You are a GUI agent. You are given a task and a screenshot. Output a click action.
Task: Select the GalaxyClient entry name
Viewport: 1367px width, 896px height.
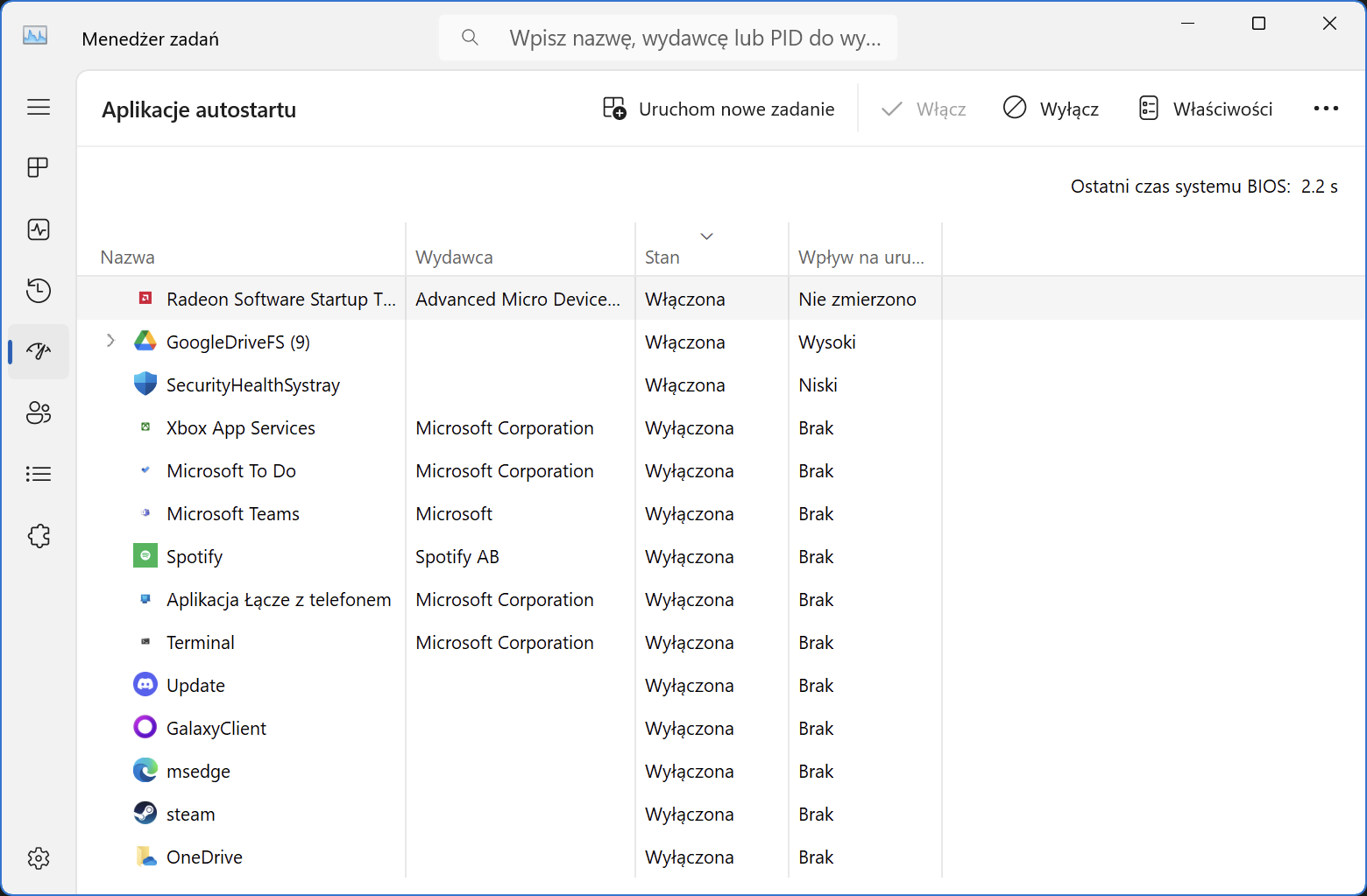click(x=216, y=729)
